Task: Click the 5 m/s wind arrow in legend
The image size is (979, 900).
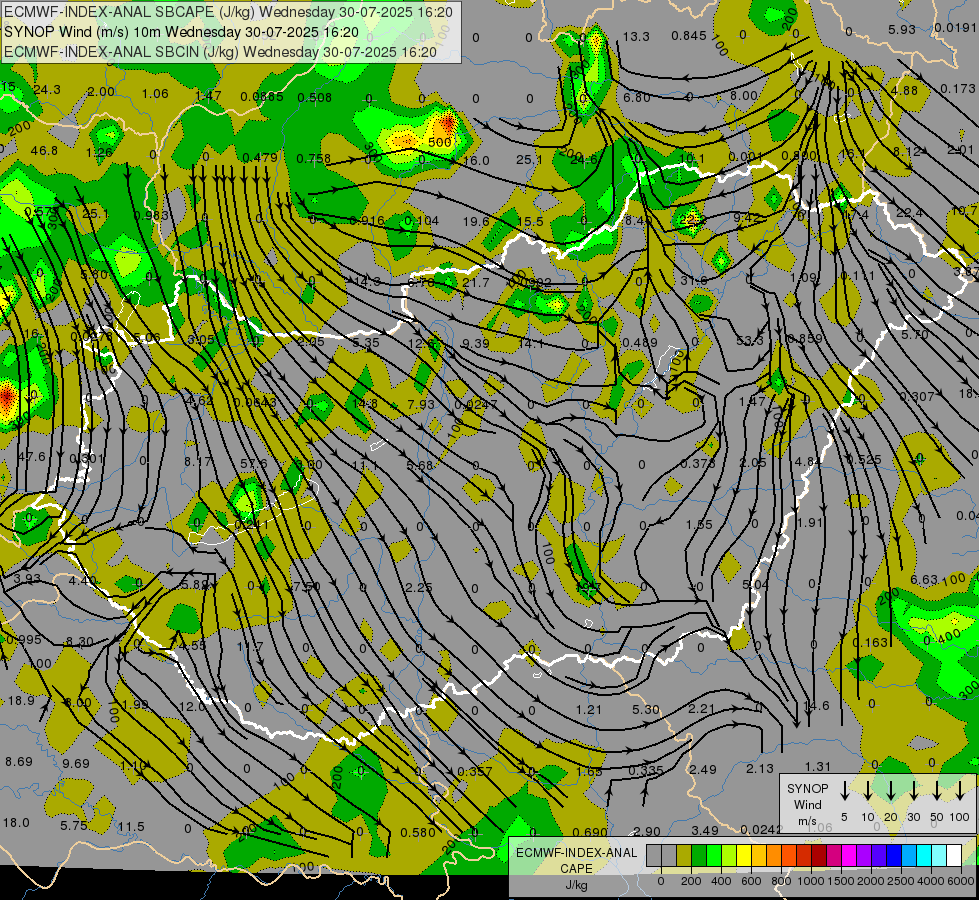Action: [845, 791]
